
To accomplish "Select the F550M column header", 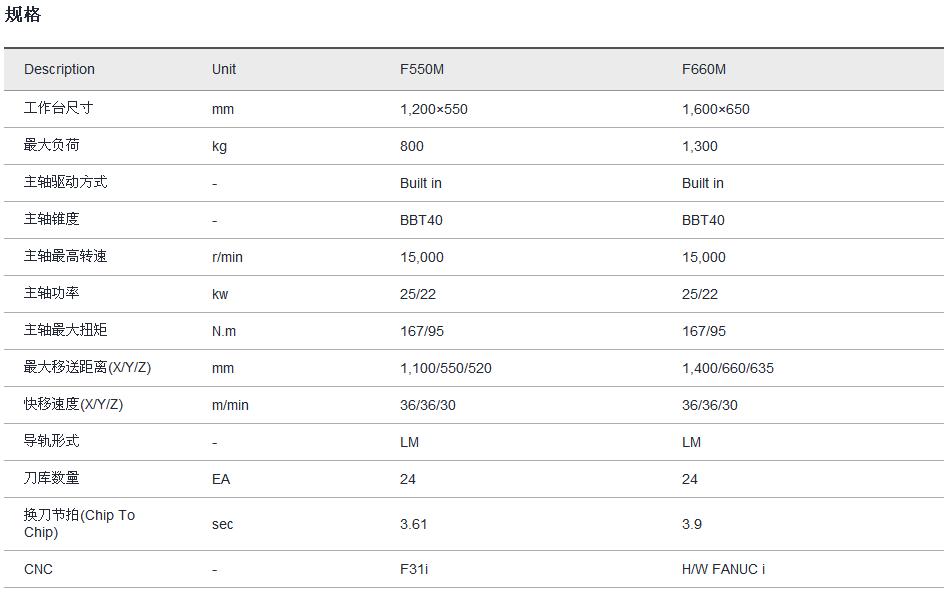I will click(422, 69).
